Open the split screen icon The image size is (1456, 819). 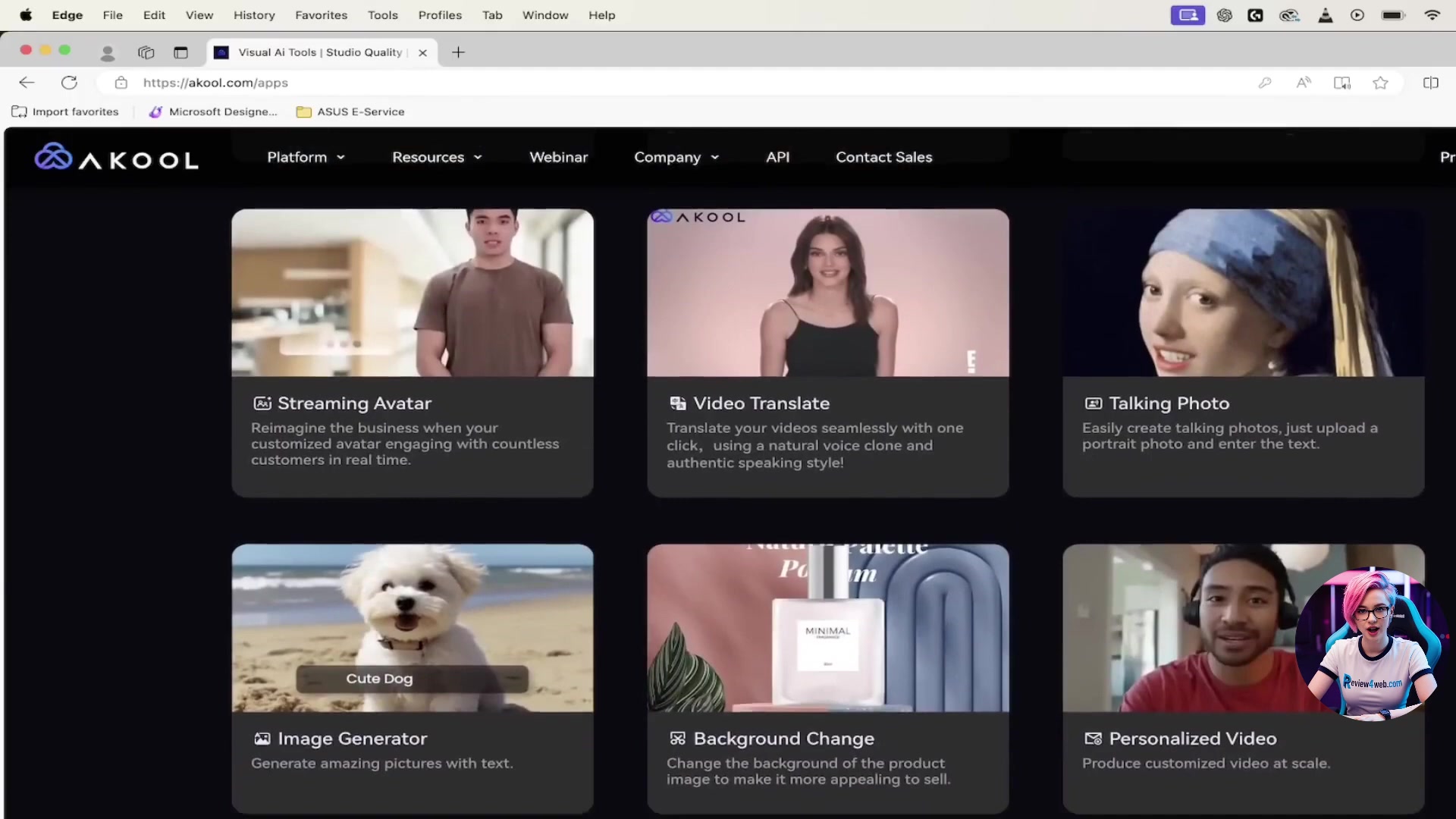[x=1431, y=83]
